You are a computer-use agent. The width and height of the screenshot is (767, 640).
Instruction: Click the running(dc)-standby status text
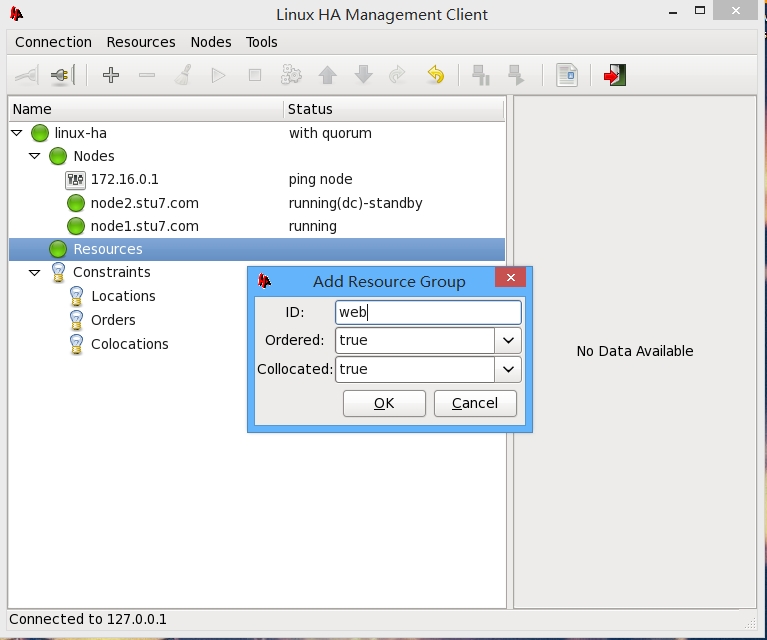point(356,203)
